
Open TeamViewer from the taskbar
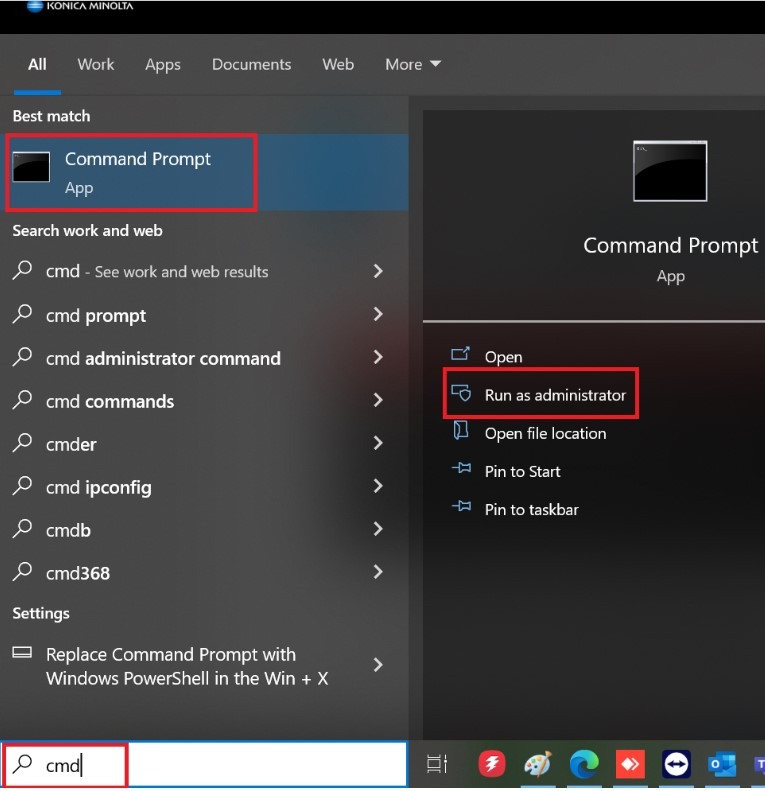675,765
